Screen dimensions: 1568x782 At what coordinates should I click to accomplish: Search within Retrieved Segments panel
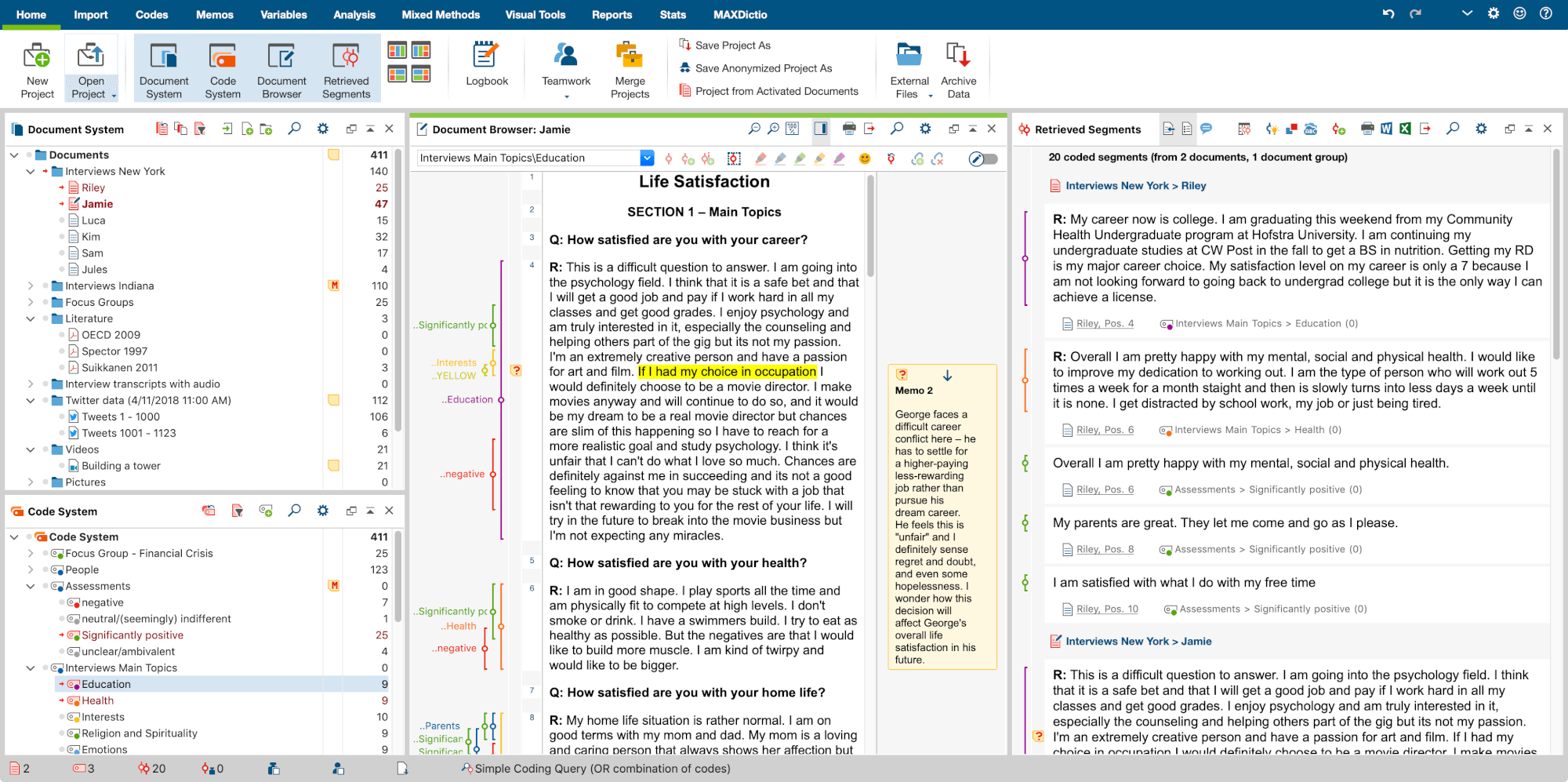[1453, 129]
